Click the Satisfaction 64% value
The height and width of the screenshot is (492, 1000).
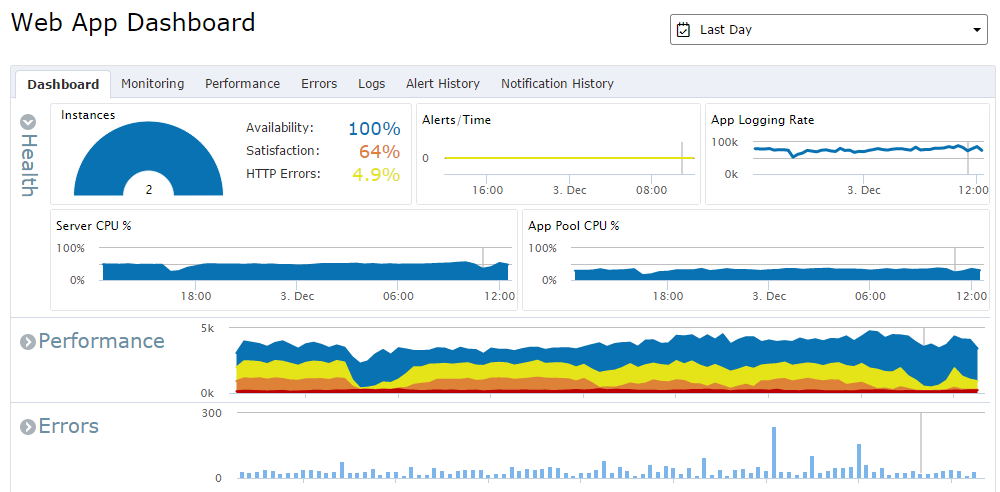click(x=379, y=152)
